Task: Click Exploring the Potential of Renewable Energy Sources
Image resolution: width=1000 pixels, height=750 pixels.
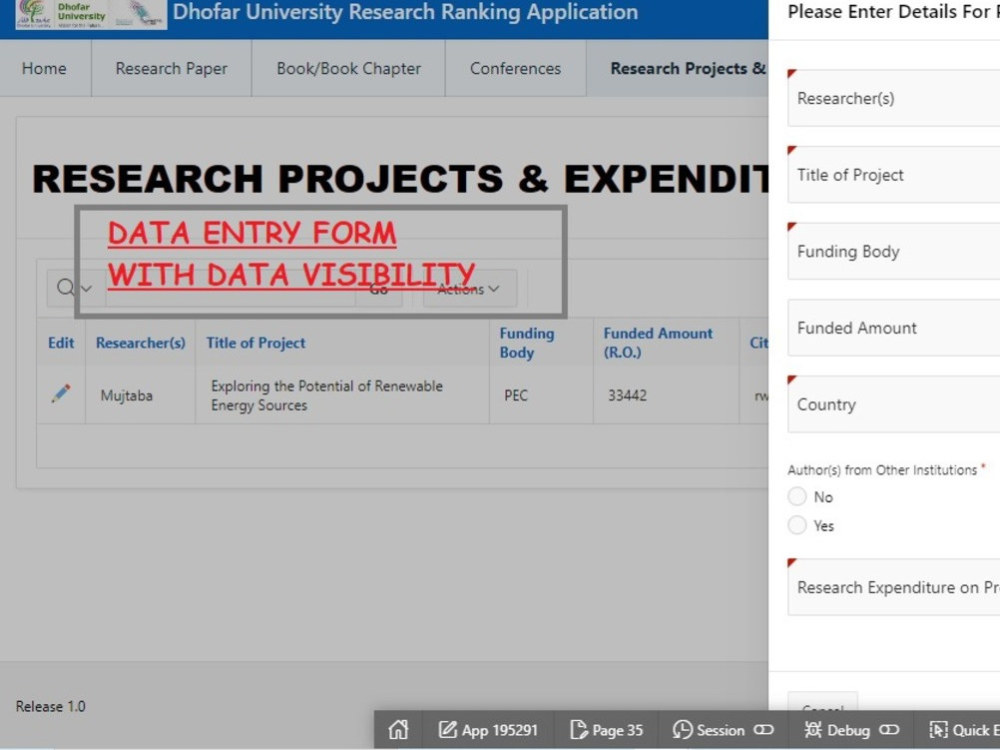Action: pyautogui.click(x=327, y=395)
